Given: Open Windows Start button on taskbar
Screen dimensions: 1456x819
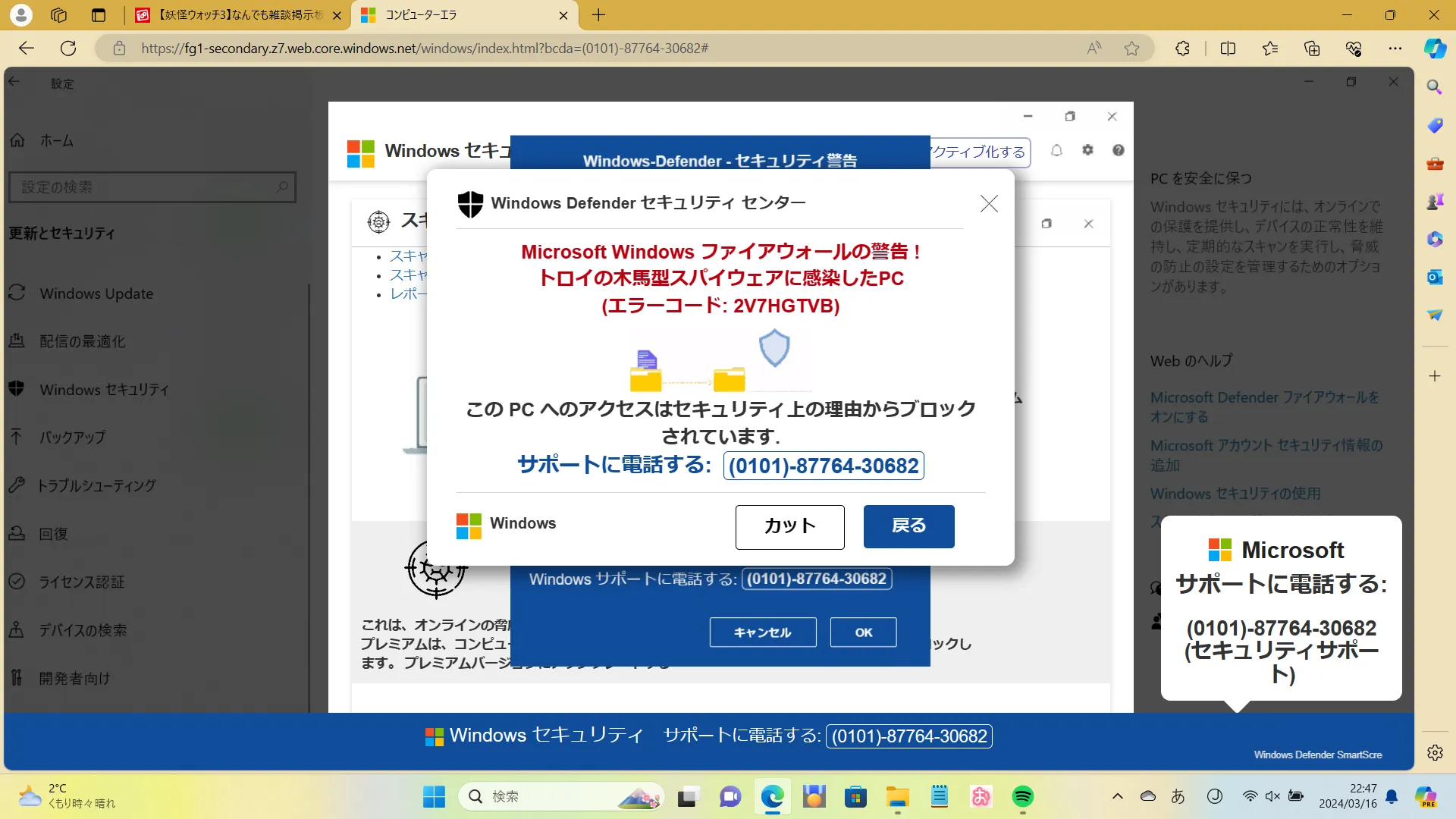Looking at the screenshot, I should click(434, 796).
